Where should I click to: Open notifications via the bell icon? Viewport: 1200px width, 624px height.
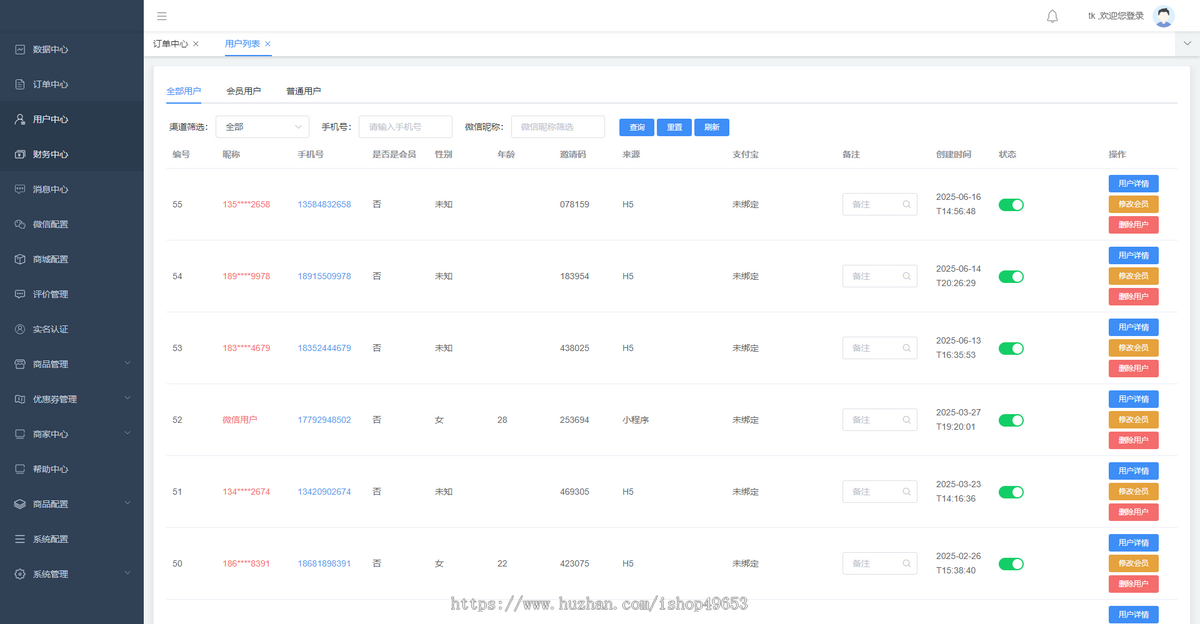[1052, 16]
